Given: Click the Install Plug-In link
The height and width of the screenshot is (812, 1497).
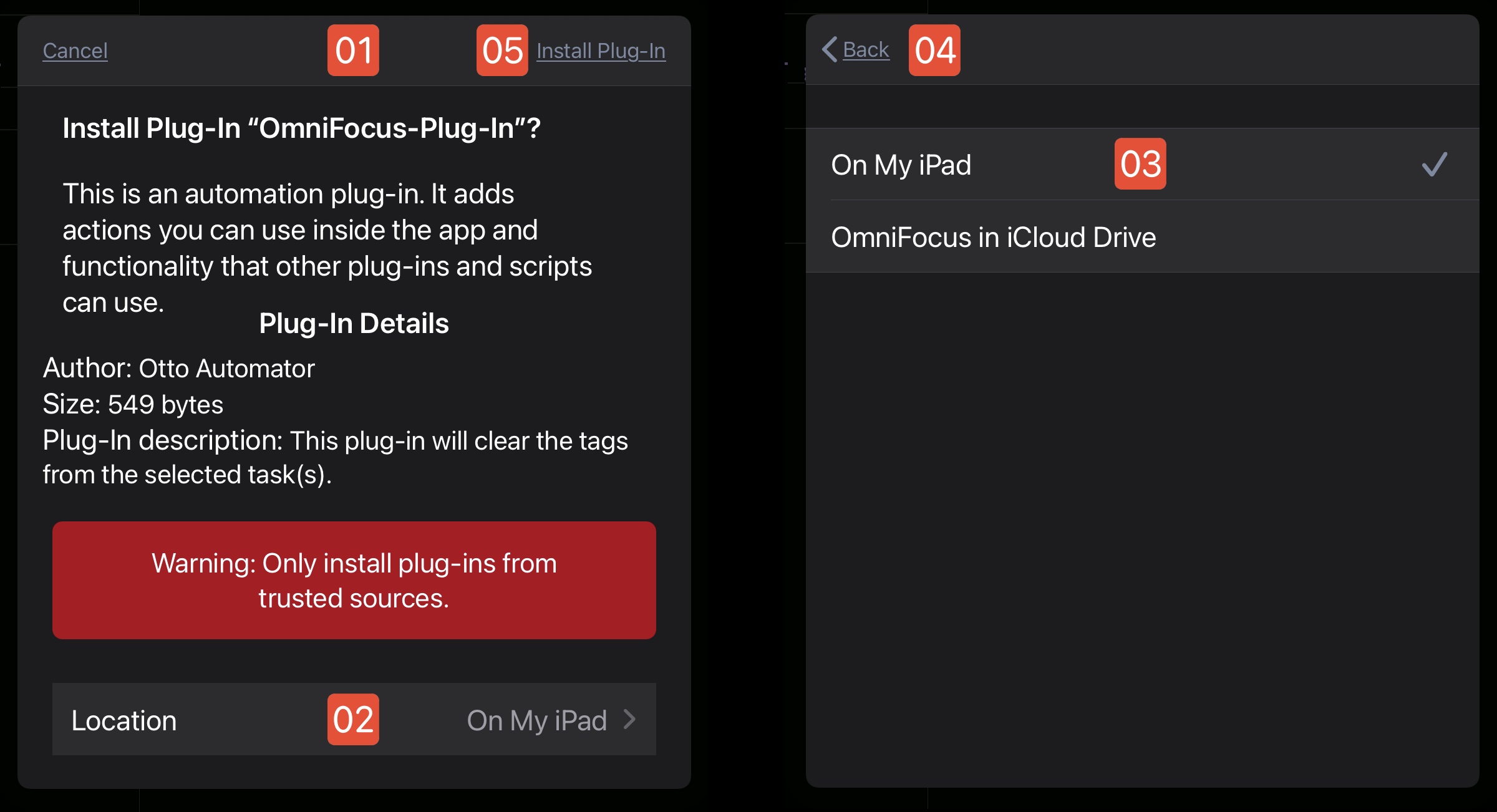Looking at the screenshot, I should pyautogui.click(x=601, y=51).
